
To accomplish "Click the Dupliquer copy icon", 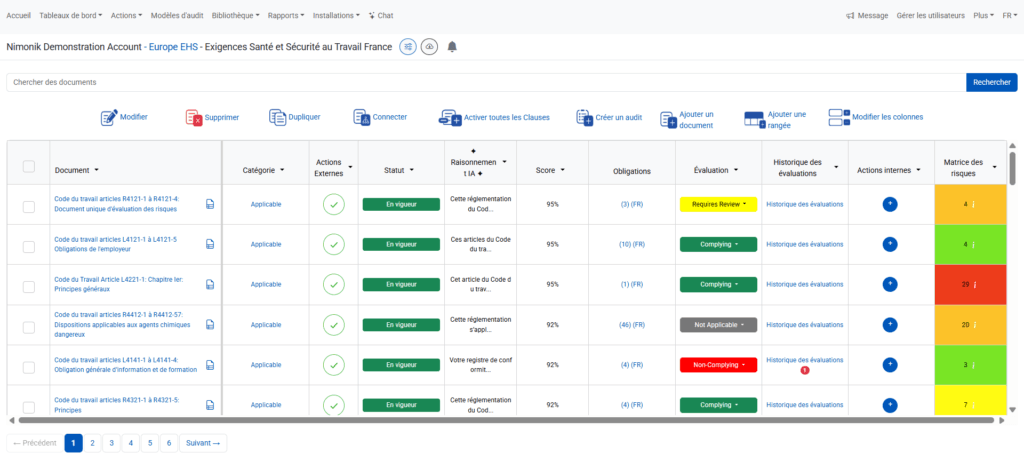I will tap(278, 118).
